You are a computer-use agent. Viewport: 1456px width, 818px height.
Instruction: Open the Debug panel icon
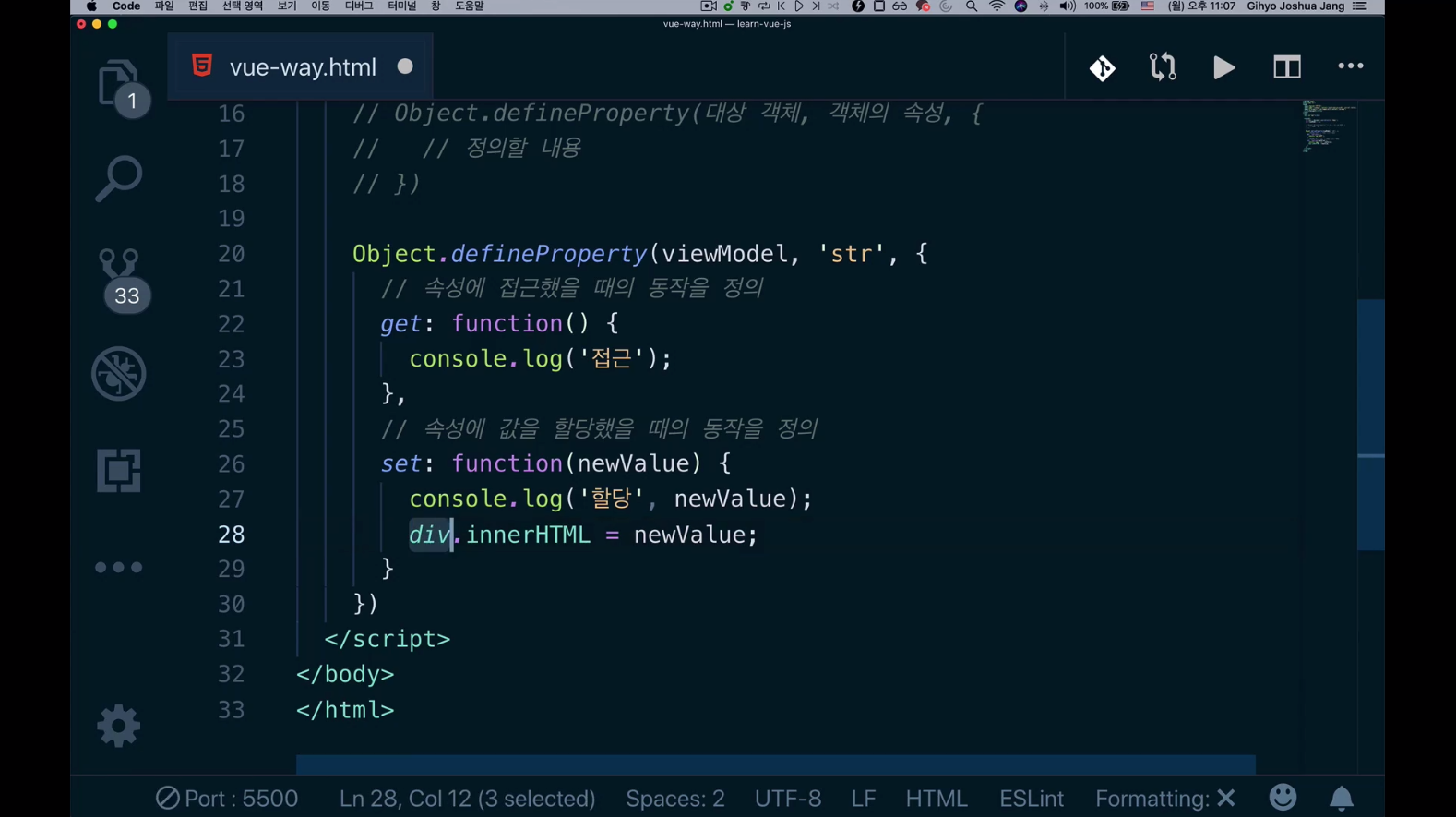(118, 374)
